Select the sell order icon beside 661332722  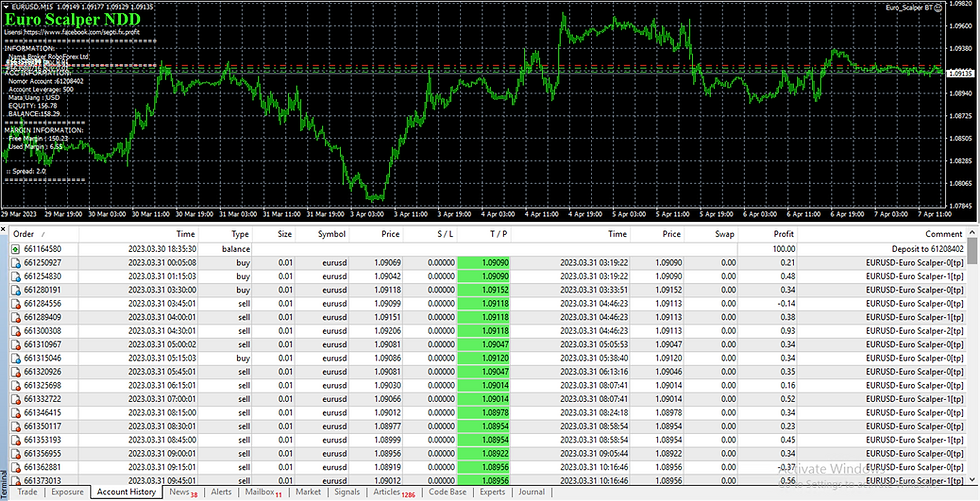(16, 399)
